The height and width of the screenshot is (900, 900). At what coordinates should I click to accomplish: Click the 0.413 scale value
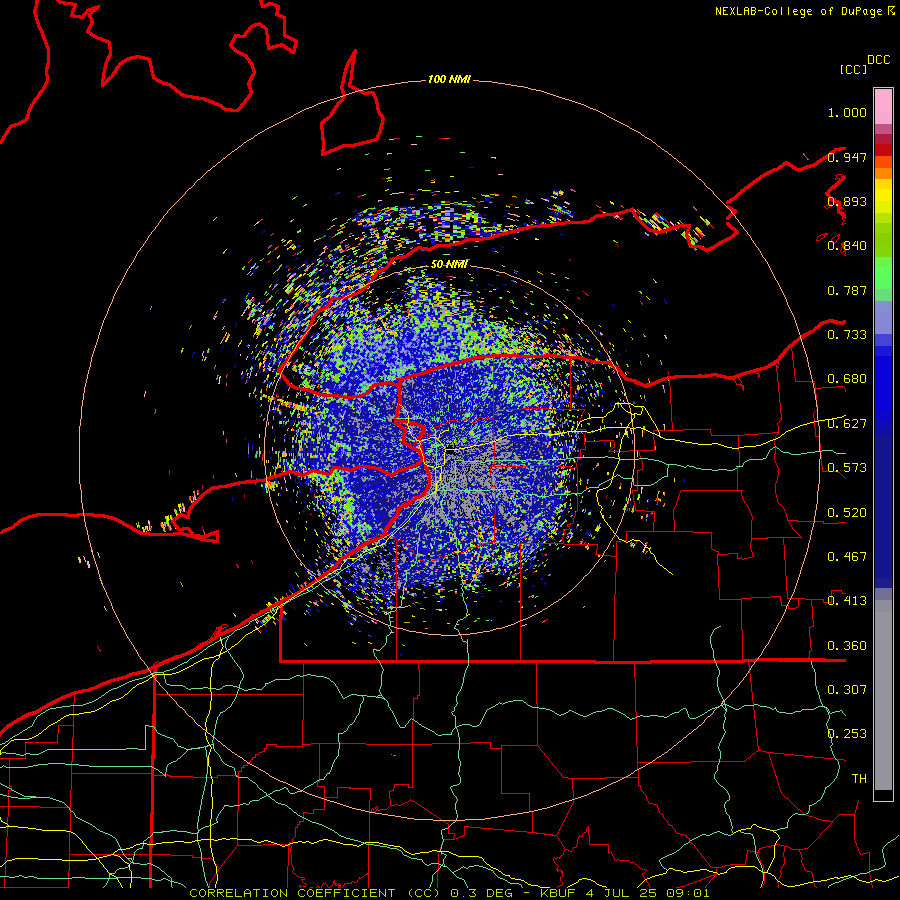(x=847, y=601)
